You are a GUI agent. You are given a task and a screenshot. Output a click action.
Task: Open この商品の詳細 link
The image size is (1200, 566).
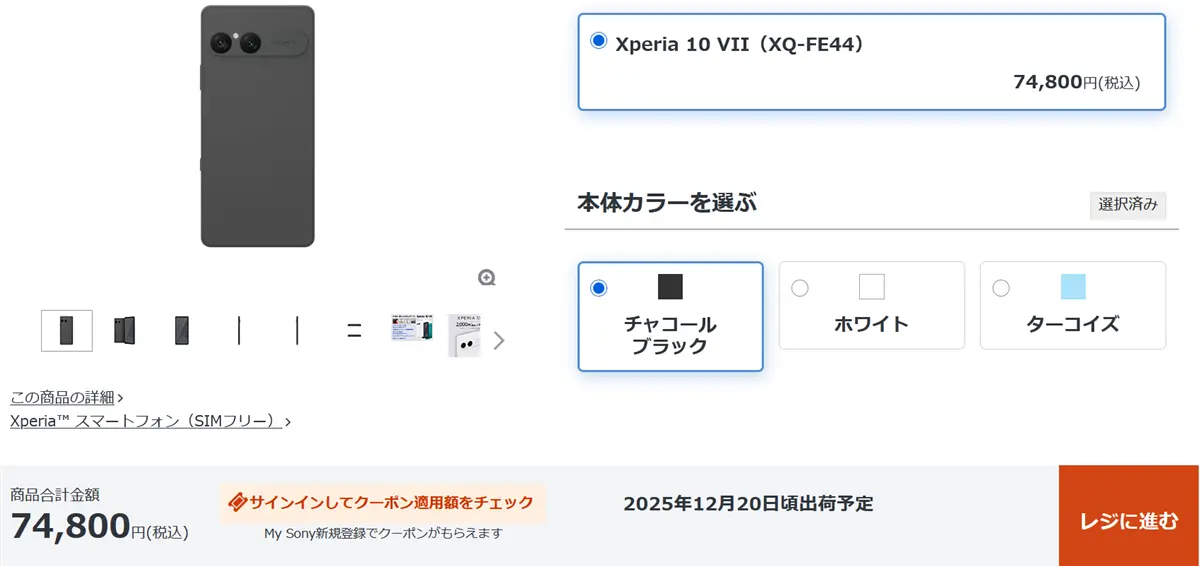(62, 397)
